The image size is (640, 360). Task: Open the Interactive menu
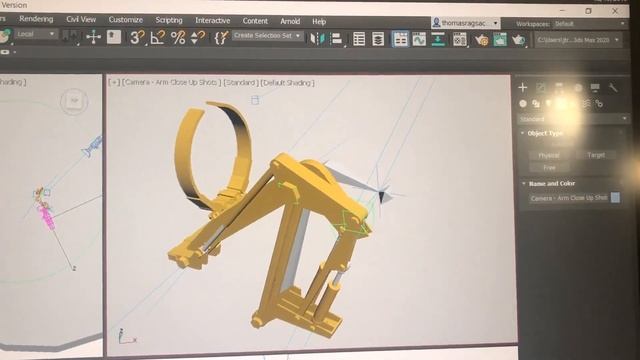point(212,20)
